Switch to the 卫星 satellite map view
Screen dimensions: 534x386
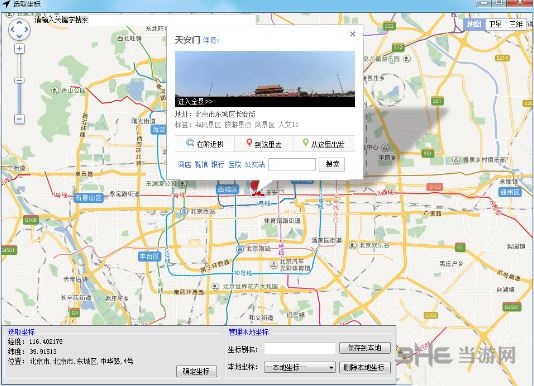tap(496, 24)
